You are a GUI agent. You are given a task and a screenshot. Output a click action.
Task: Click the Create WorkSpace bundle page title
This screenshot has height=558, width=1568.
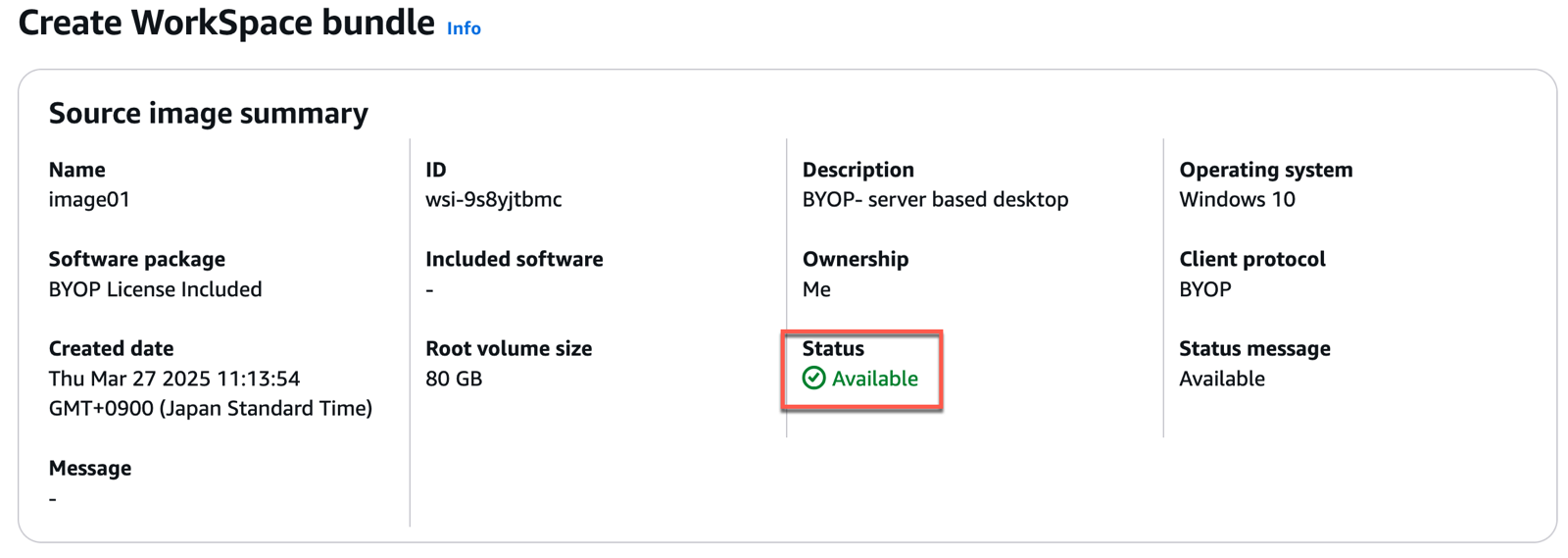(x=226, y=23)
